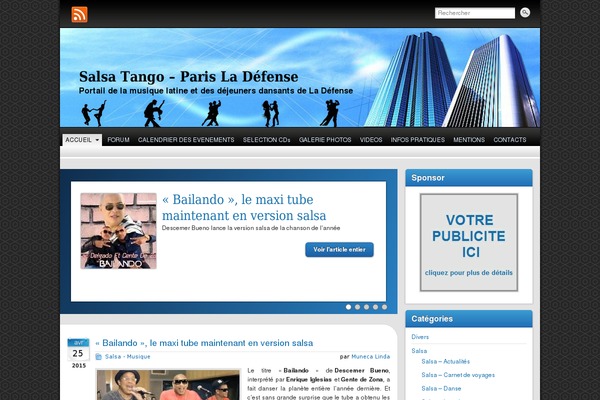Screen dimensions: 600x400
Task: Open the orange RSS feed icon
Action: [79, 15]
